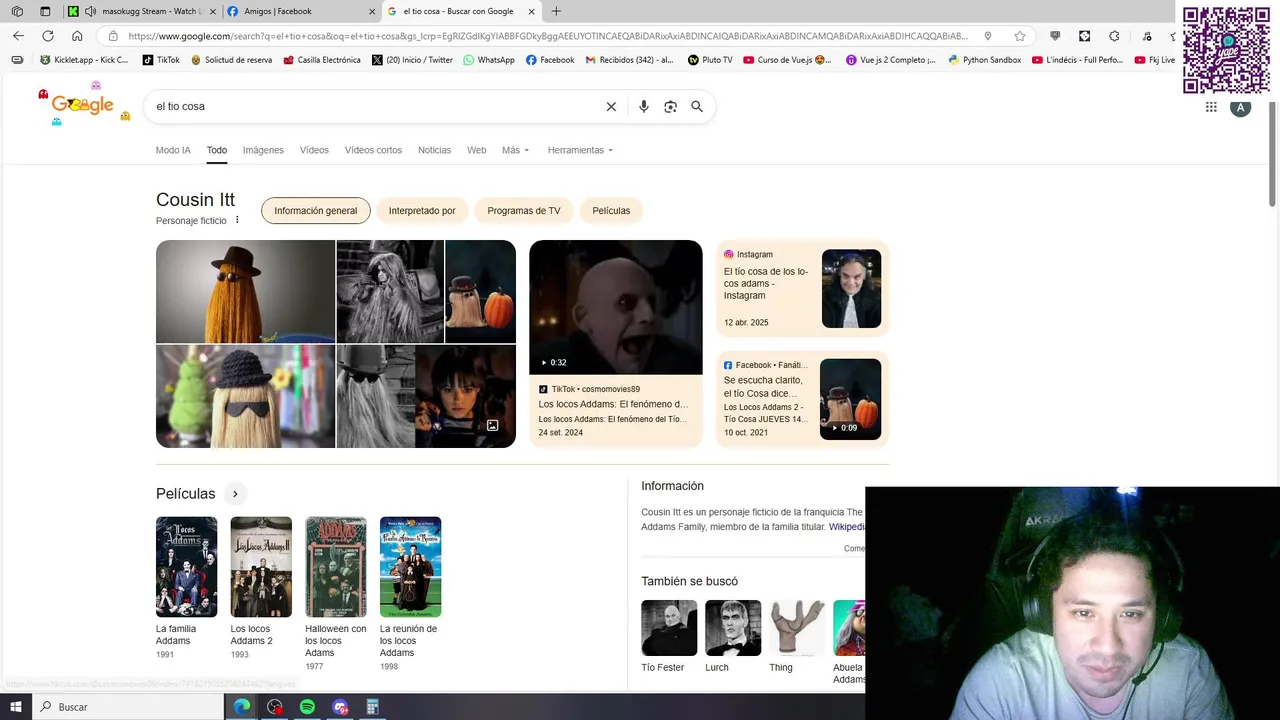The height and width of the screenshot is (720, 1280).
Task: Open the Google apps grid icon
Action: click(1211, 107)
